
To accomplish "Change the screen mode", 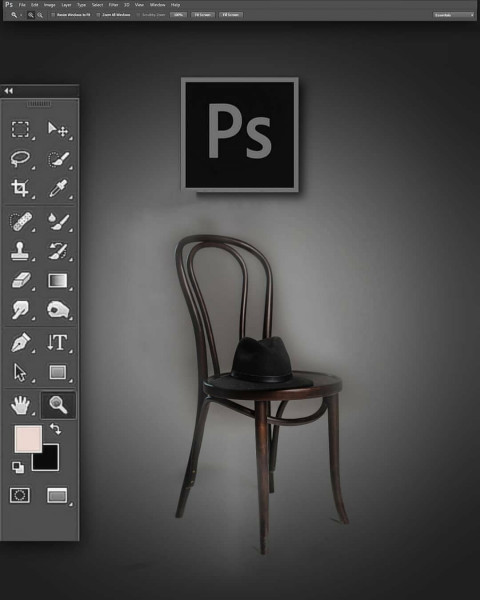I will point(57,495).
